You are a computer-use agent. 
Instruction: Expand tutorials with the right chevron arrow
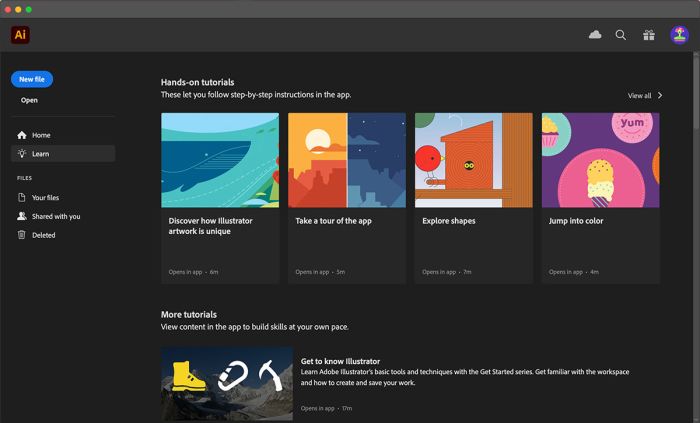pos(660,96)
